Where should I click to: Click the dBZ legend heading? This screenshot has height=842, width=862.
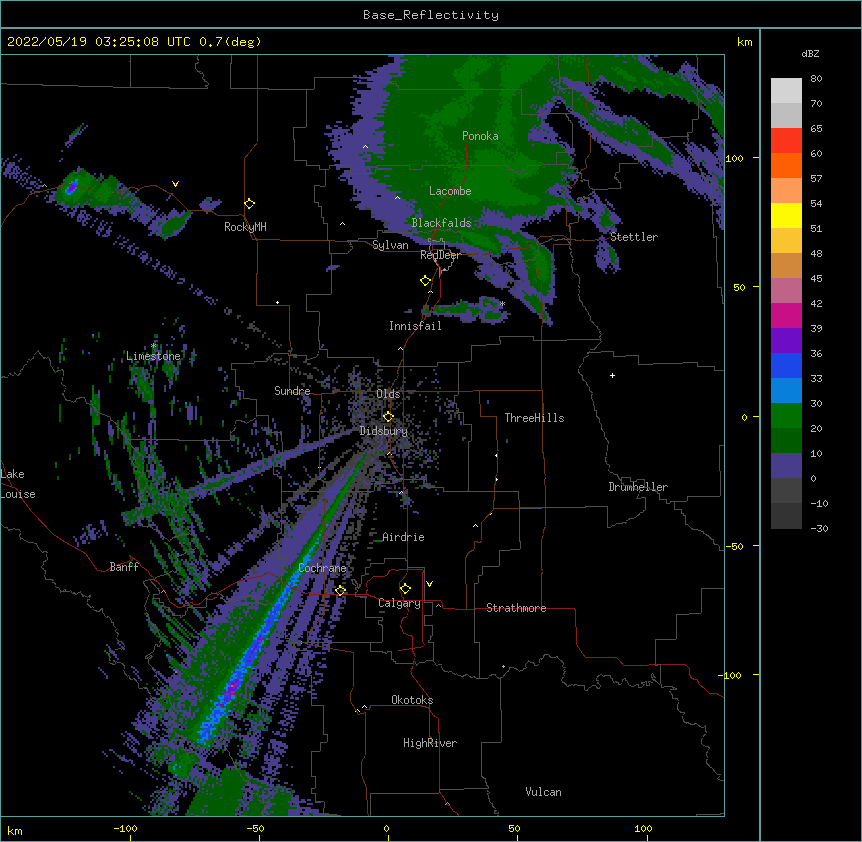[810, 54]
